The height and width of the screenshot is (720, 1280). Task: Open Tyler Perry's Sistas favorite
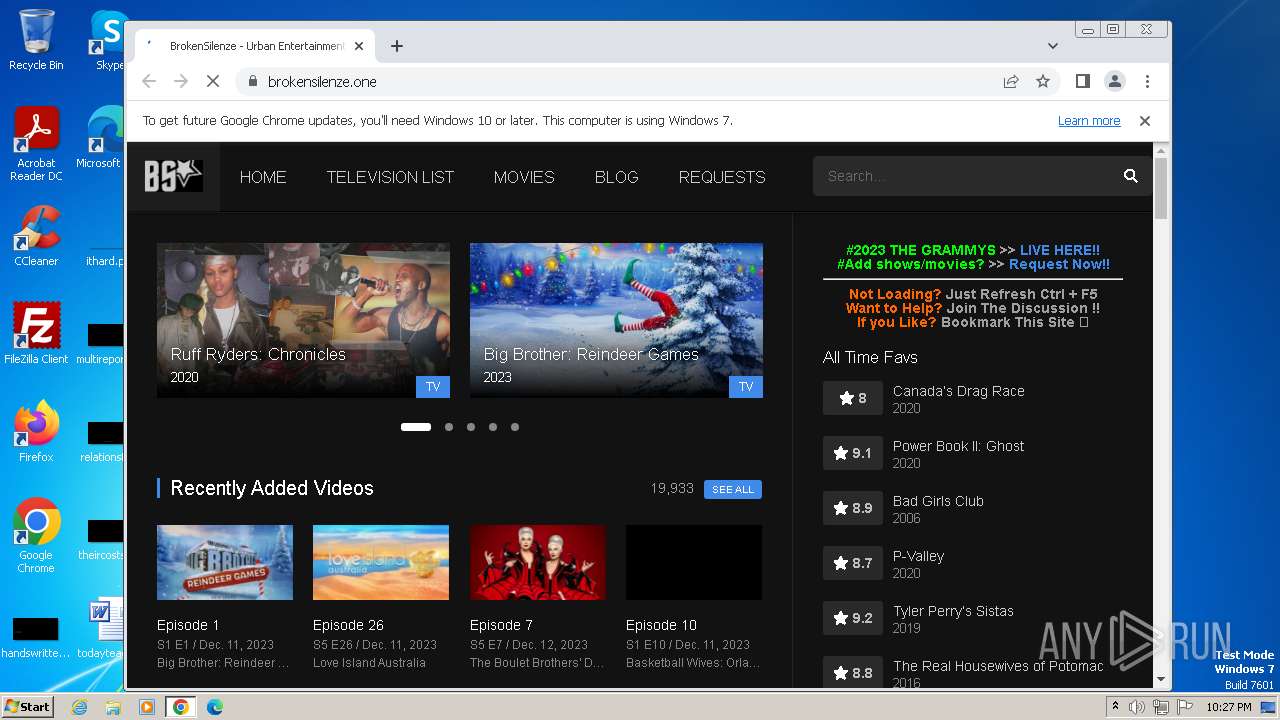(953, 611)
